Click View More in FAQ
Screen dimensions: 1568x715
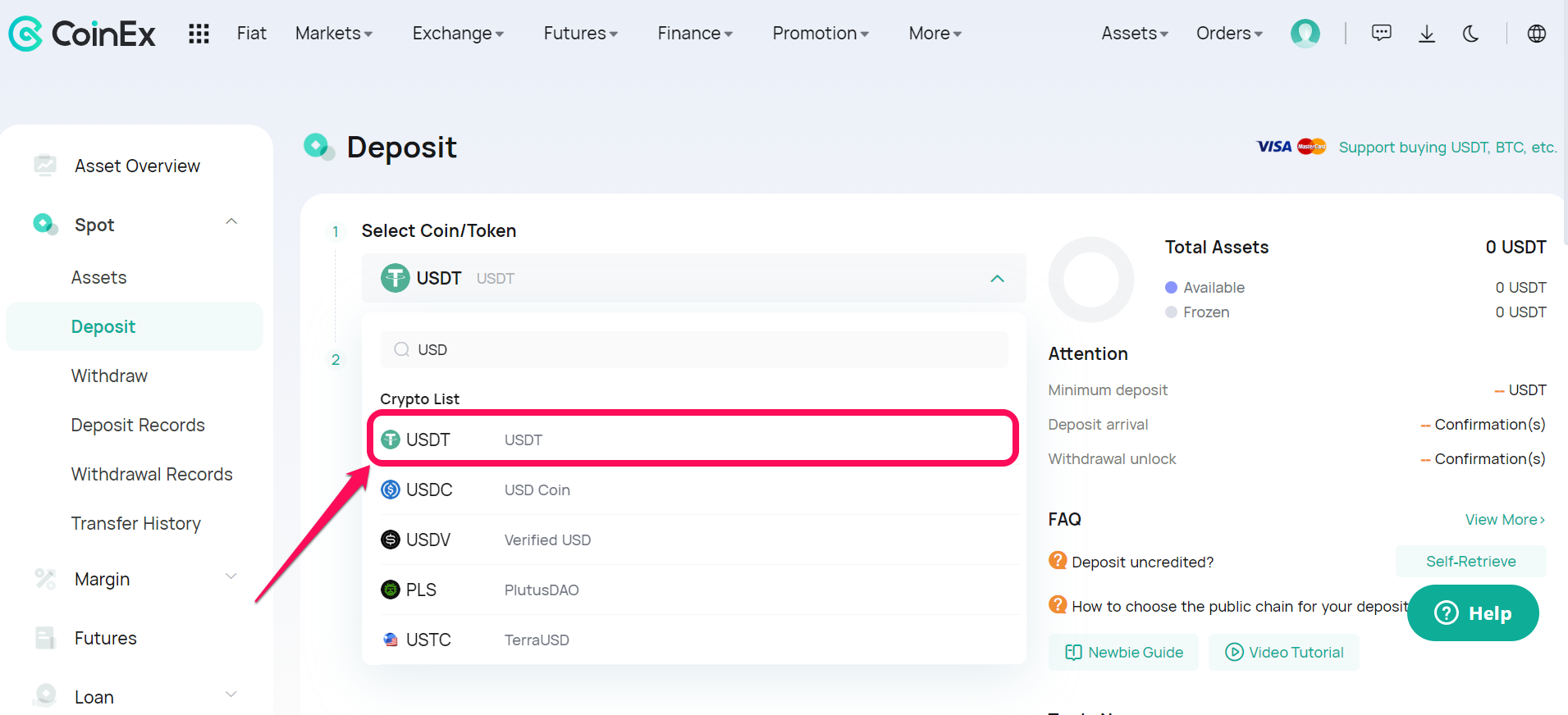[1505, 520]
